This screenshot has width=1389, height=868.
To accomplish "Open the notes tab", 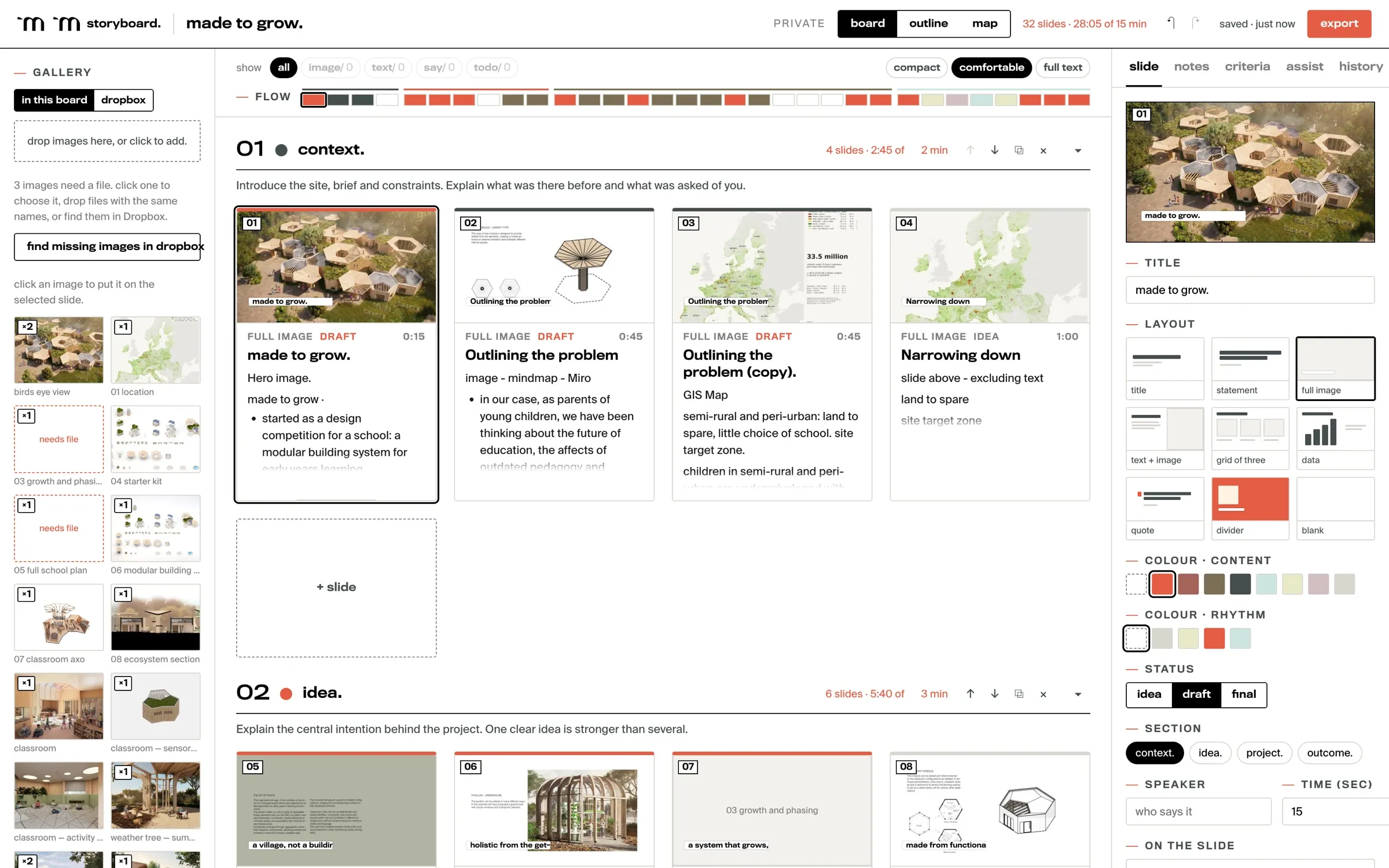I will tap(1191, 67).
